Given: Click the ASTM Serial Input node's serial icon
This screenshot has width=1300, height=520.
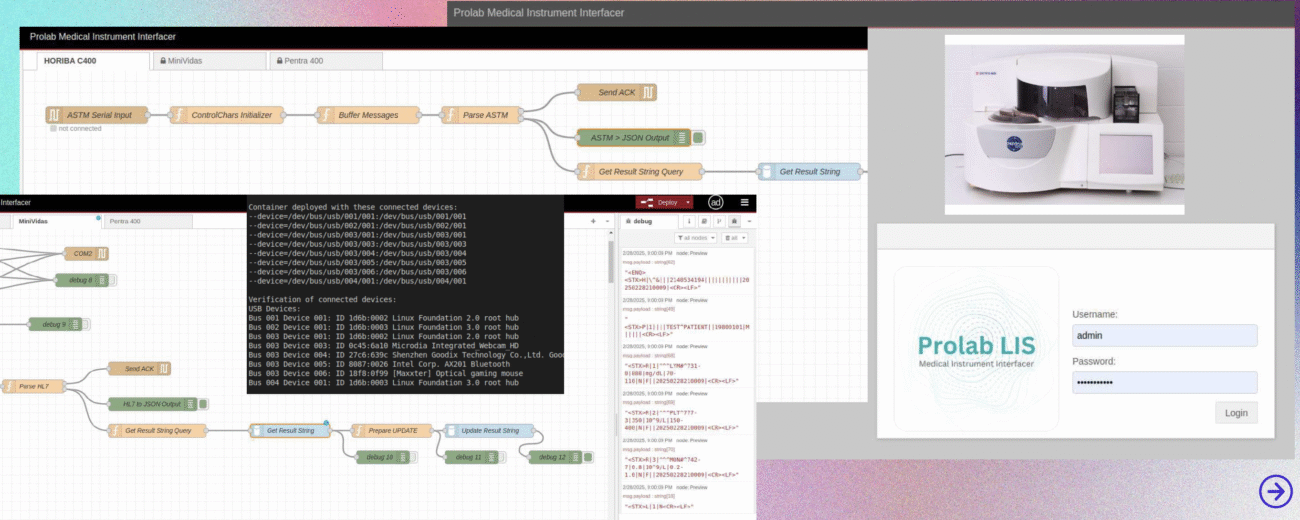Looking at the screenshot, I should click(56, 115).
